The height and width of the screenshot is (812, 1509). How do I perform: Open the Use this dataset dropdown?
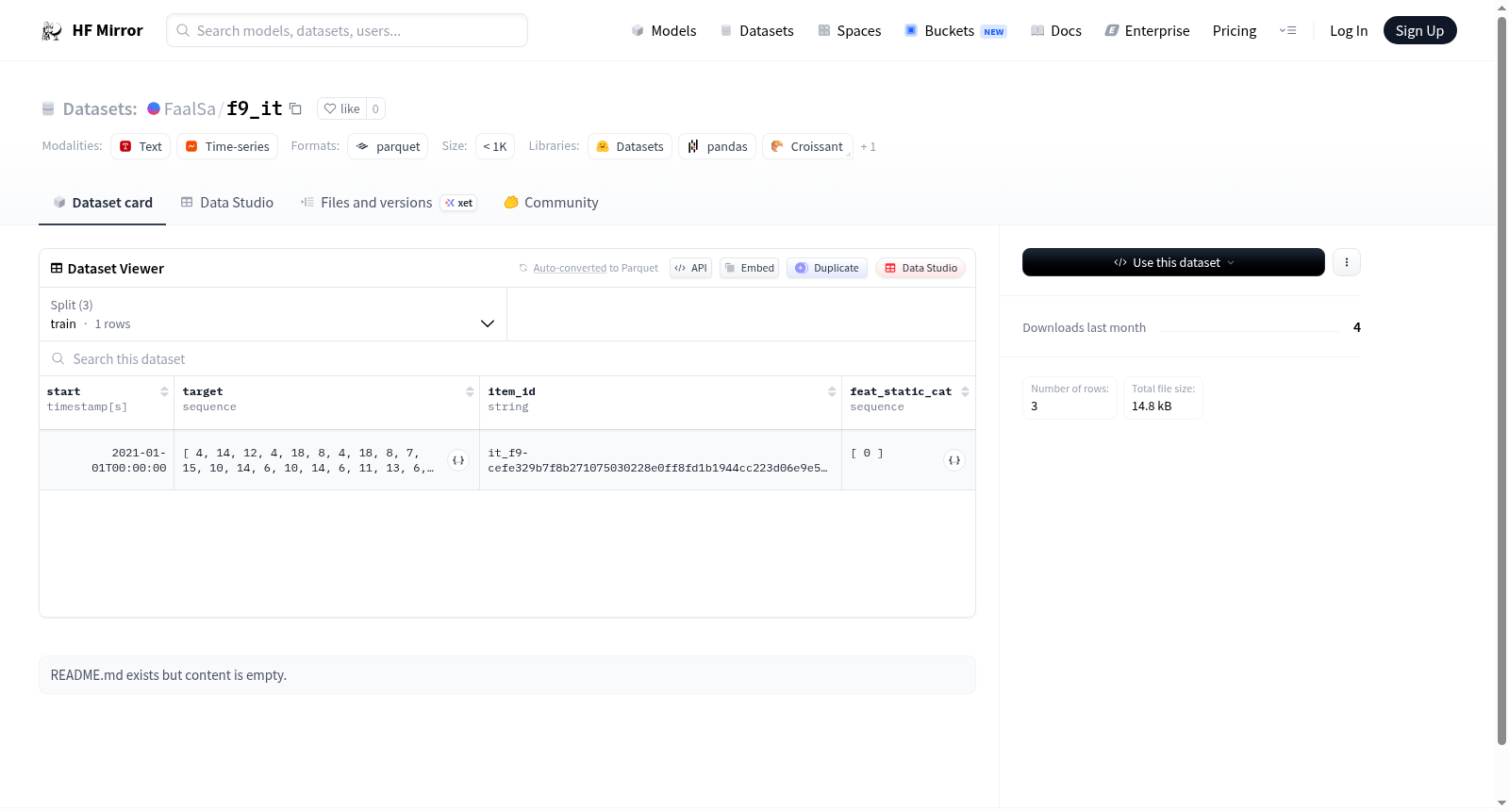(x=1173, y=262)
